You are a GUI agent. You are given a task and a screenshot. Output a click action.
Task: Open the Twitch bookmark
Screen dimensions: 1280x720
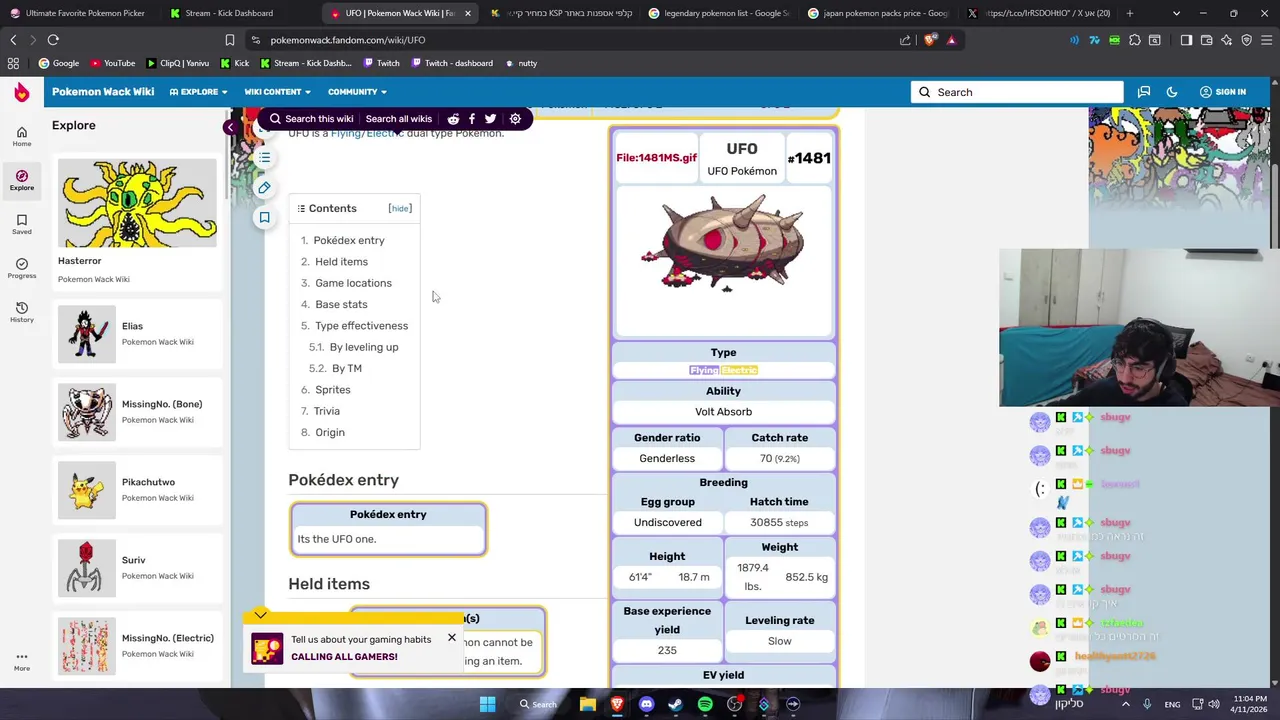click(381, 63)
